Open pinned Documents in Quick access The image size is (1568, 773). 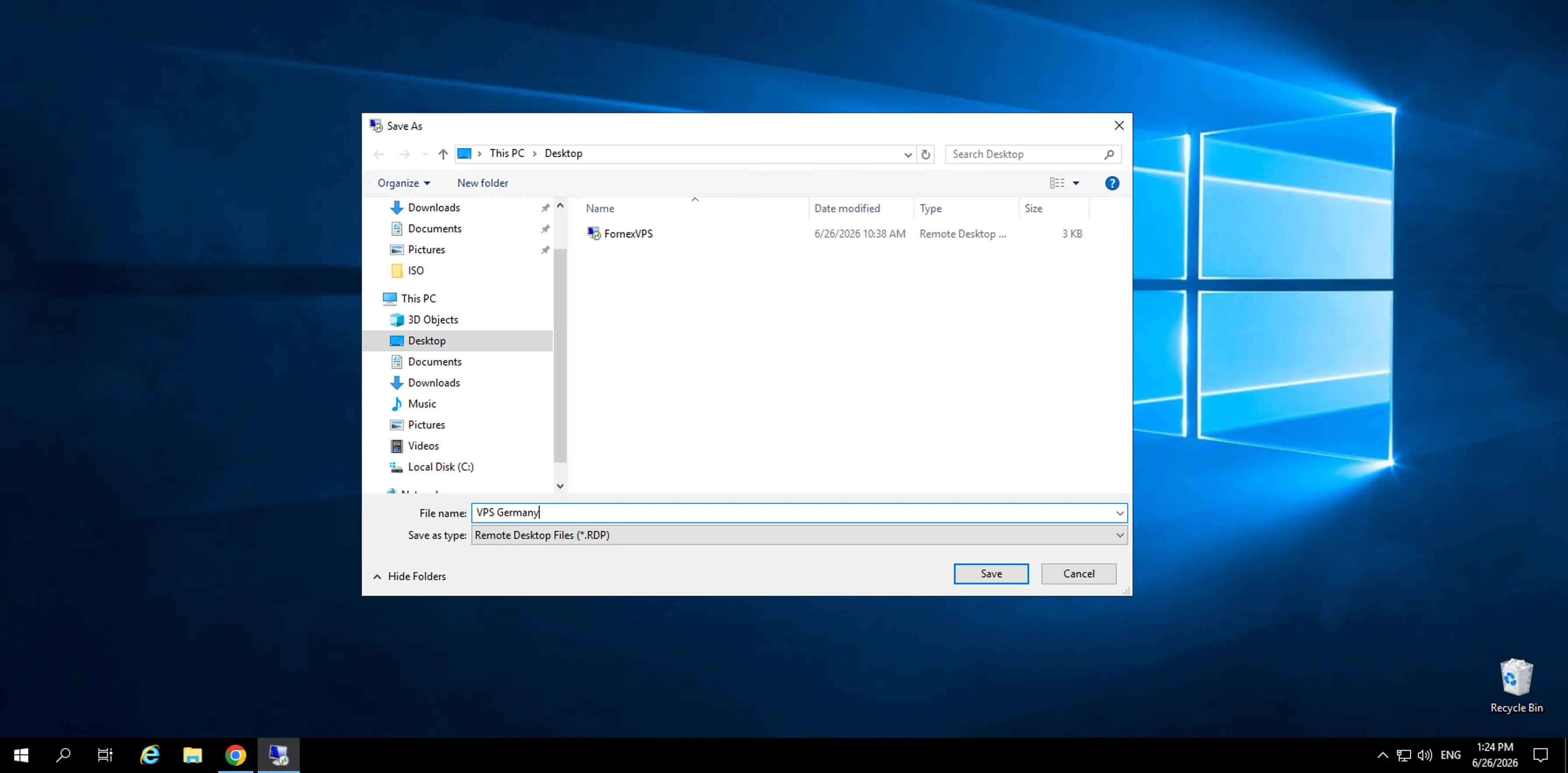pos(434,229)
